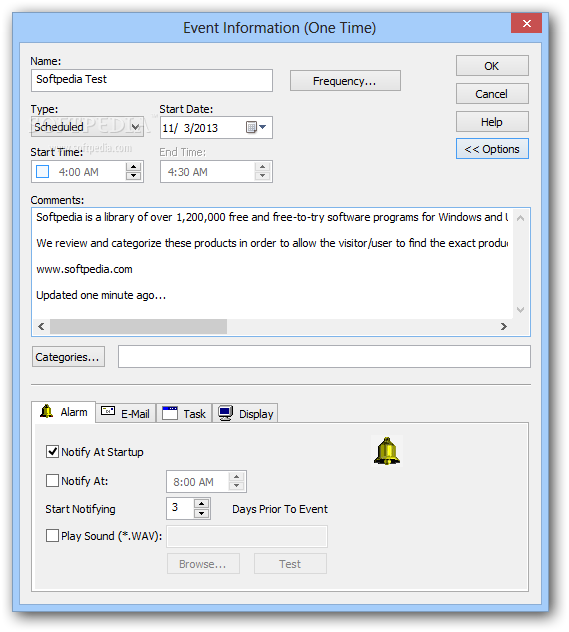Collapse options with << Options button
This screenshot has width=569, height=632.
(x=492, y=149)
